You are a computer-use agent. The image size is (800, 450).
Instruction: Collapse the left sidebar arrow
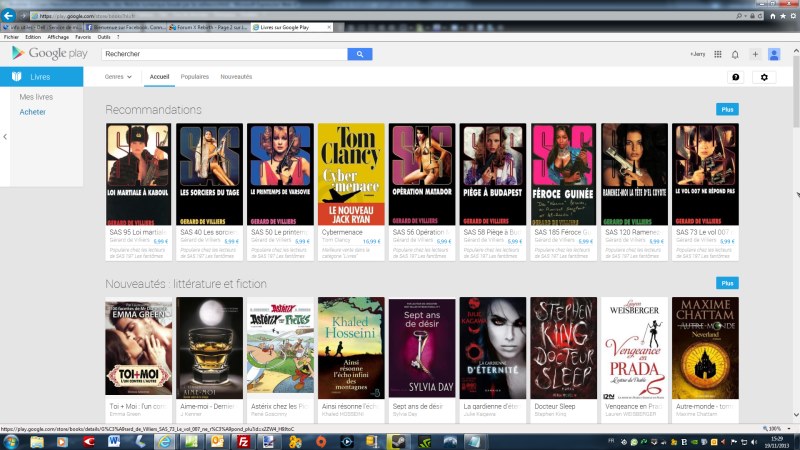point(5,137)
